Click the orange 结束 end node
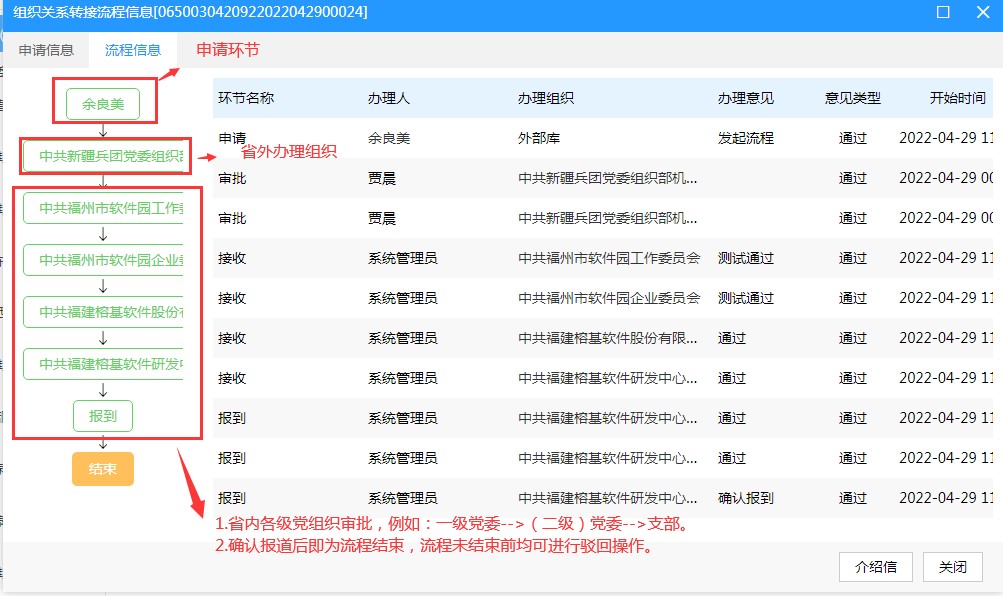Viewport: 1003px width, 596px height. pos(102,469)
